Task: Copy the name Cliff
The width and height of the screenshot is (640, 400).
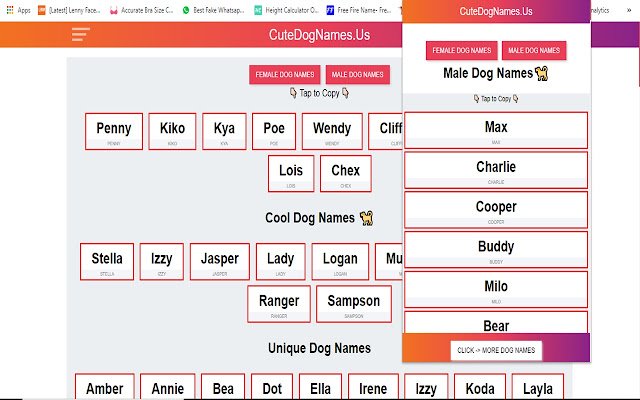Action: (385, 131)
